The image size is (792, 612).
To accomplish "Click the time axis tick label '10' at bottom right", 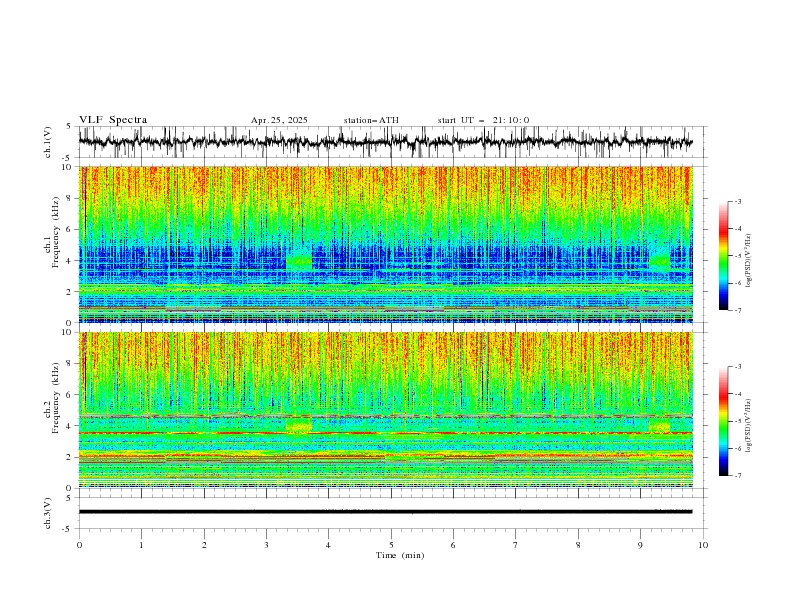I will point(703,545).
